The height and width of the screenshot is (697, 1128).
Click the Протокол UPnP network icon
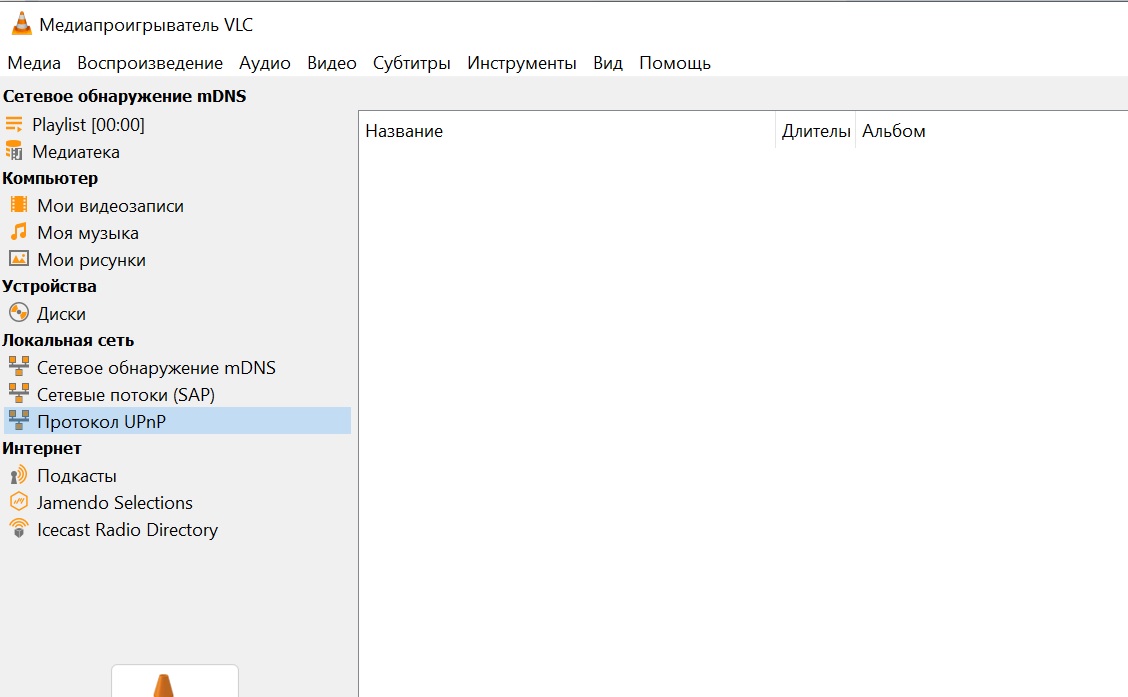point(19,421)
